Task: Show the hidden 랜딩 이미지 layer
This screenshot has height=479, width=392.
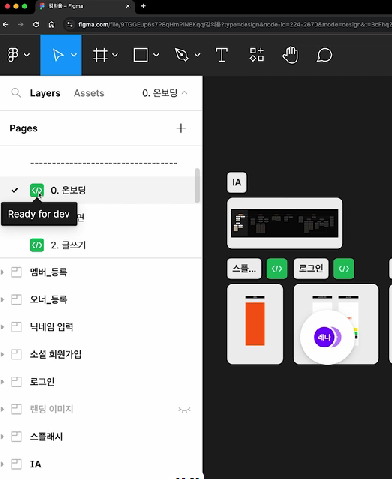Action: pyautogui.click(x=184, y=410)
